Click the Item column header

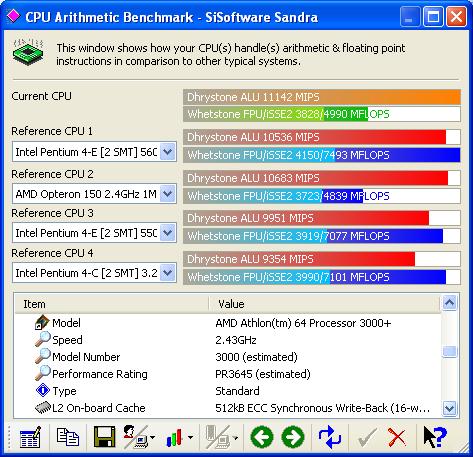tap(112, 304)
